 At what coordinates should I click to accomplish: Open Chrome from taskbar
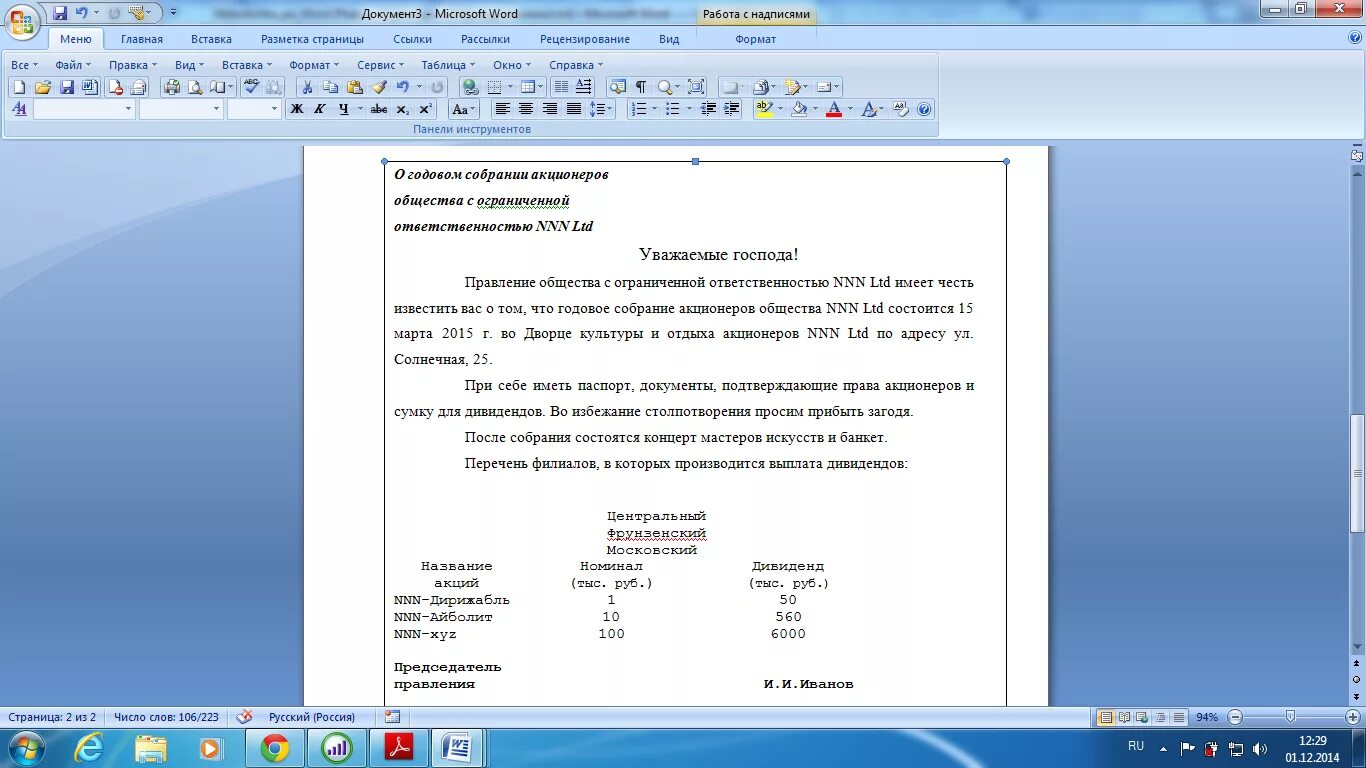point(274,747)
